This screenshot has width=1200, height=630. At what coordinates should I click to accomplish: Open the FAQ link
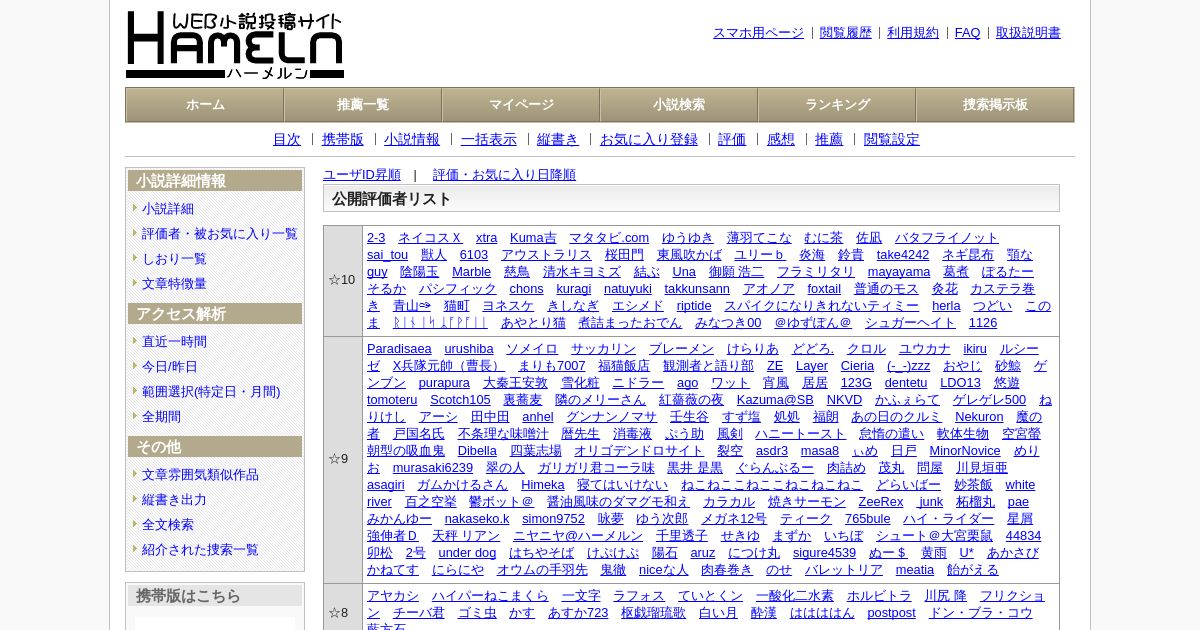tap(968, 33)
